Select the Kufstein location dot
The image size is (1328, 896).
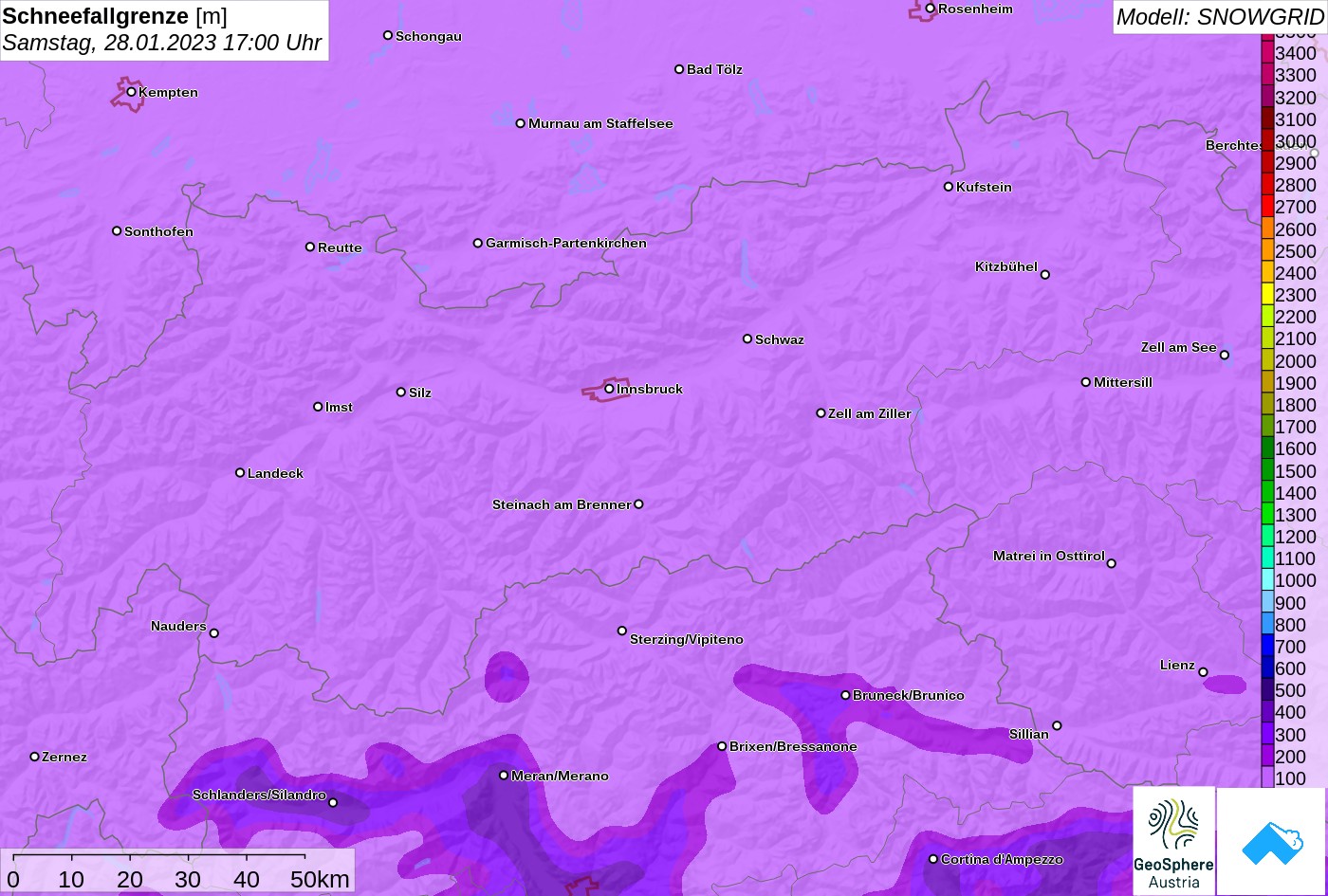(x=949, y=187)
